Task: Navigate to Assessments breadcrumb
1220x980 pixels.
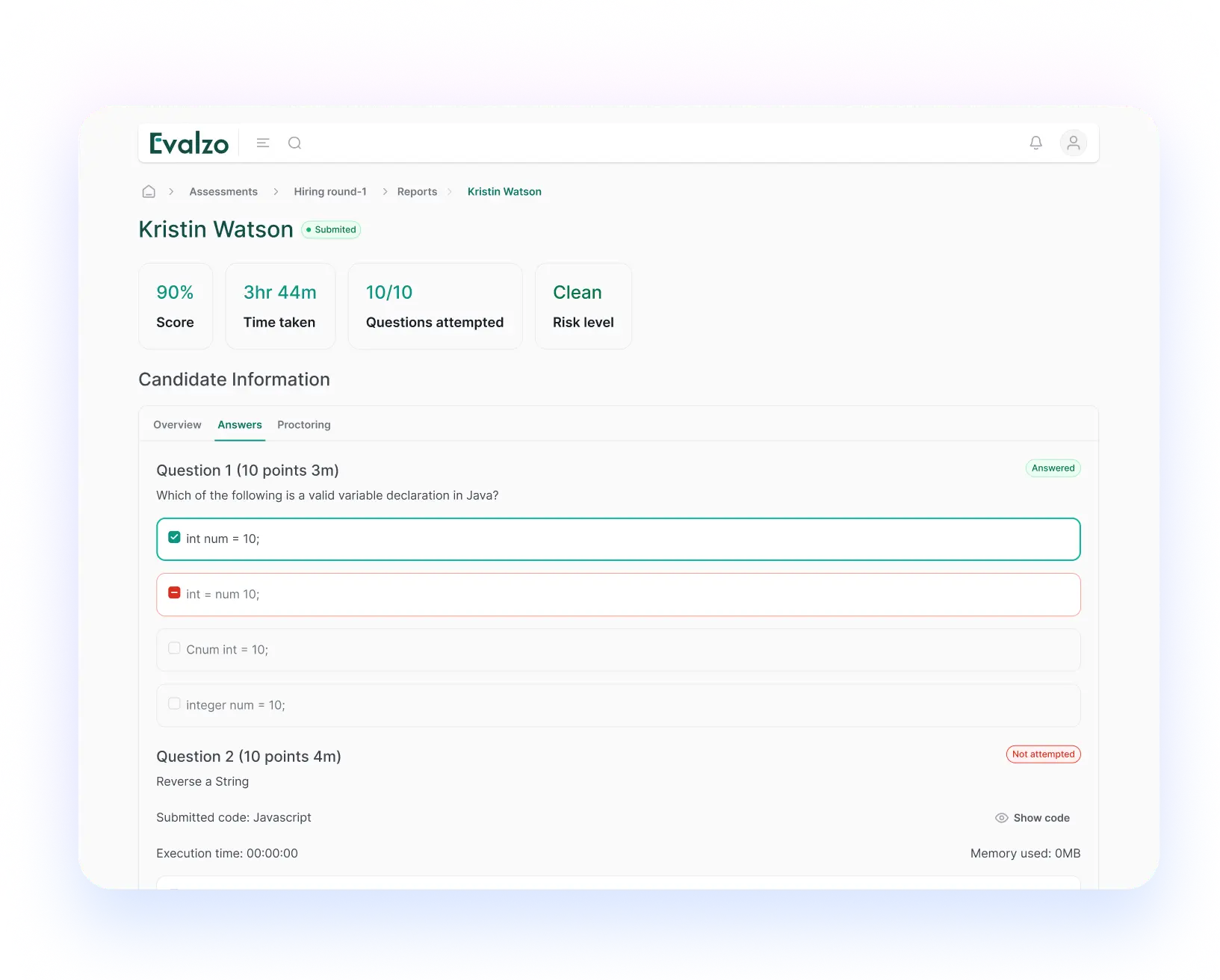Action: [223, 191]
